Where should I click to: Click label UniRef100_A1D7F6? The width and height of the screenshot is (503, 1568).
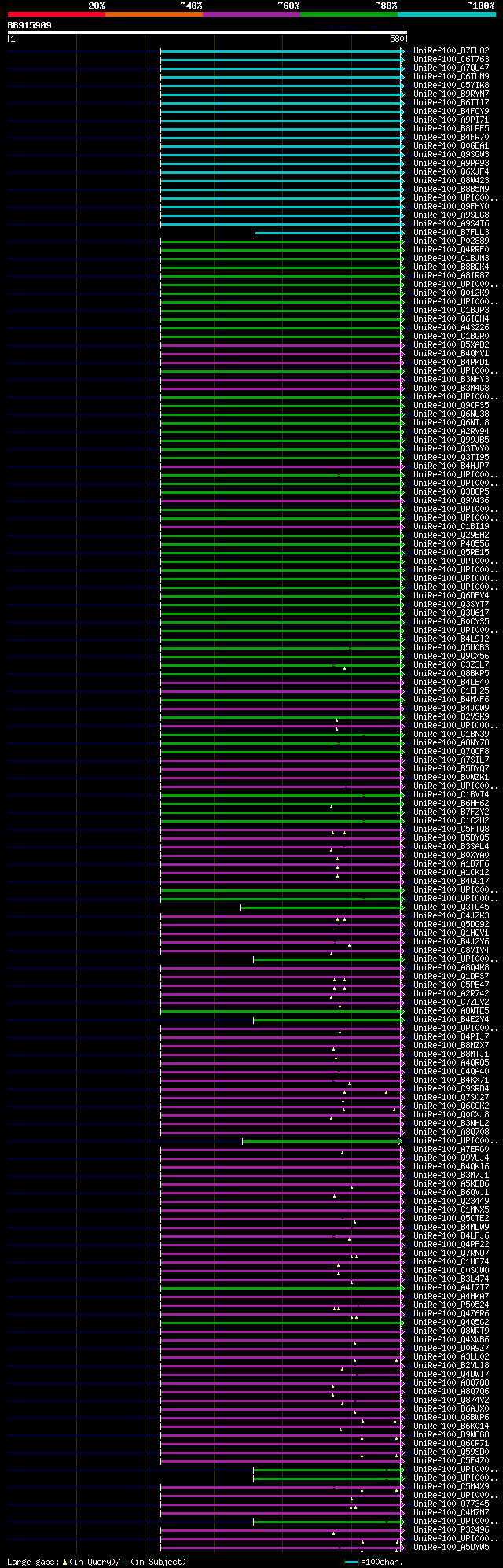coord(451,863)
